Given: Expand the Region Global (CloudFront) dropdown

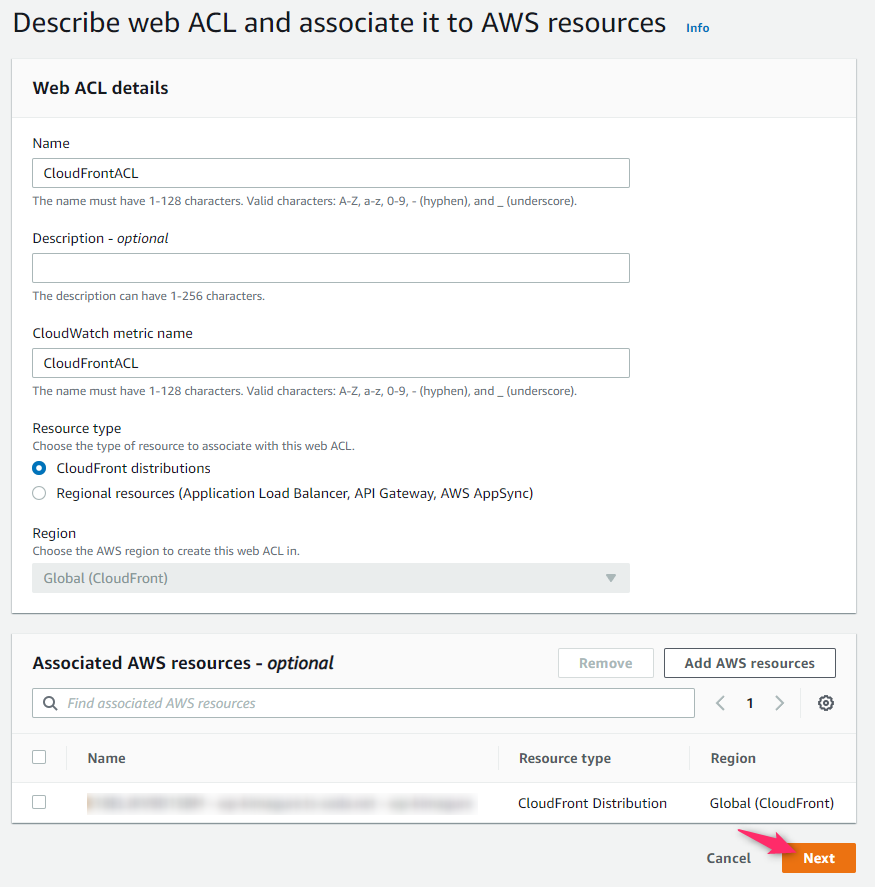Looking at the screenshot, I should click(x=331, y=578).
